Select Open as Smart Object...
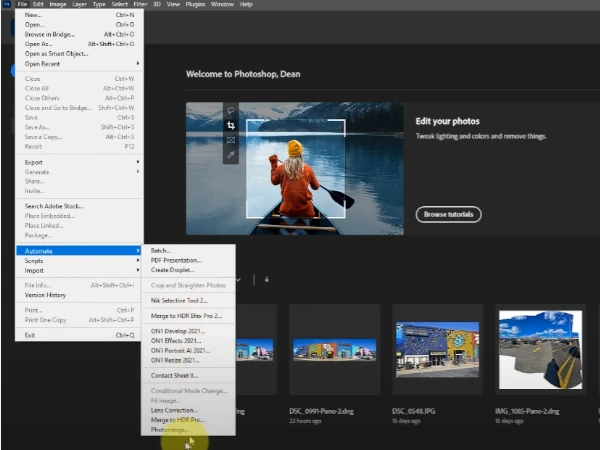 (79, 54)
